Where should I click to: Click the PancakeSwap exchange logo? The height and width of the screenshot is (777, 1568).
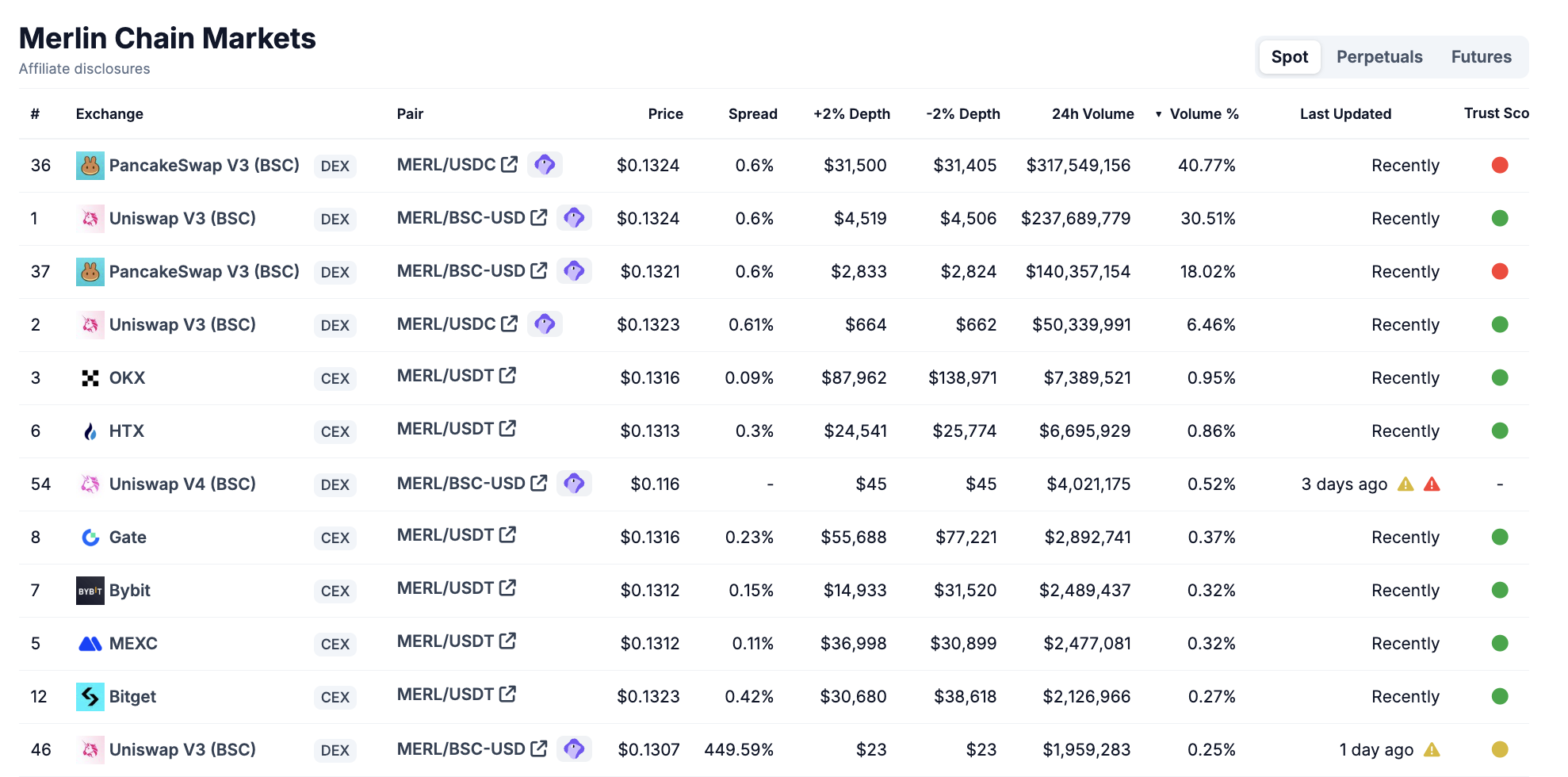click(x=90, y=166)
